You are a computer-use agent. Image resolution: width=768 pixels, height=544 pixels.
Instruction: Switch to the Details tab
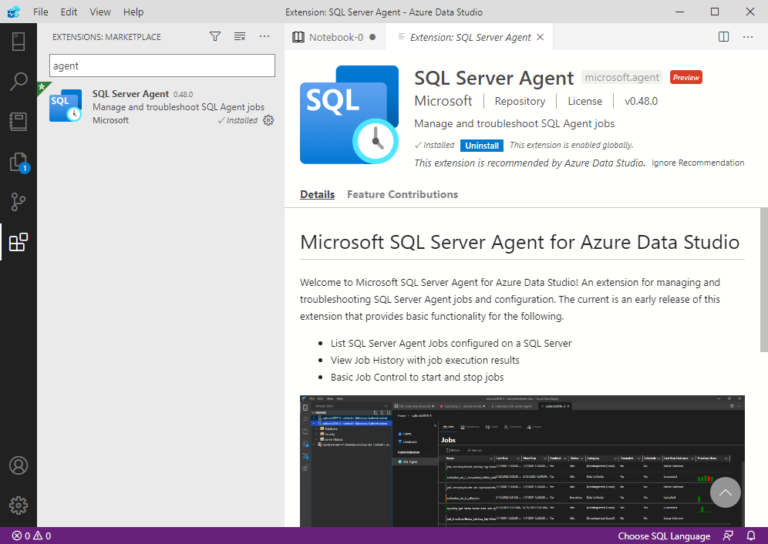[317, 194]
